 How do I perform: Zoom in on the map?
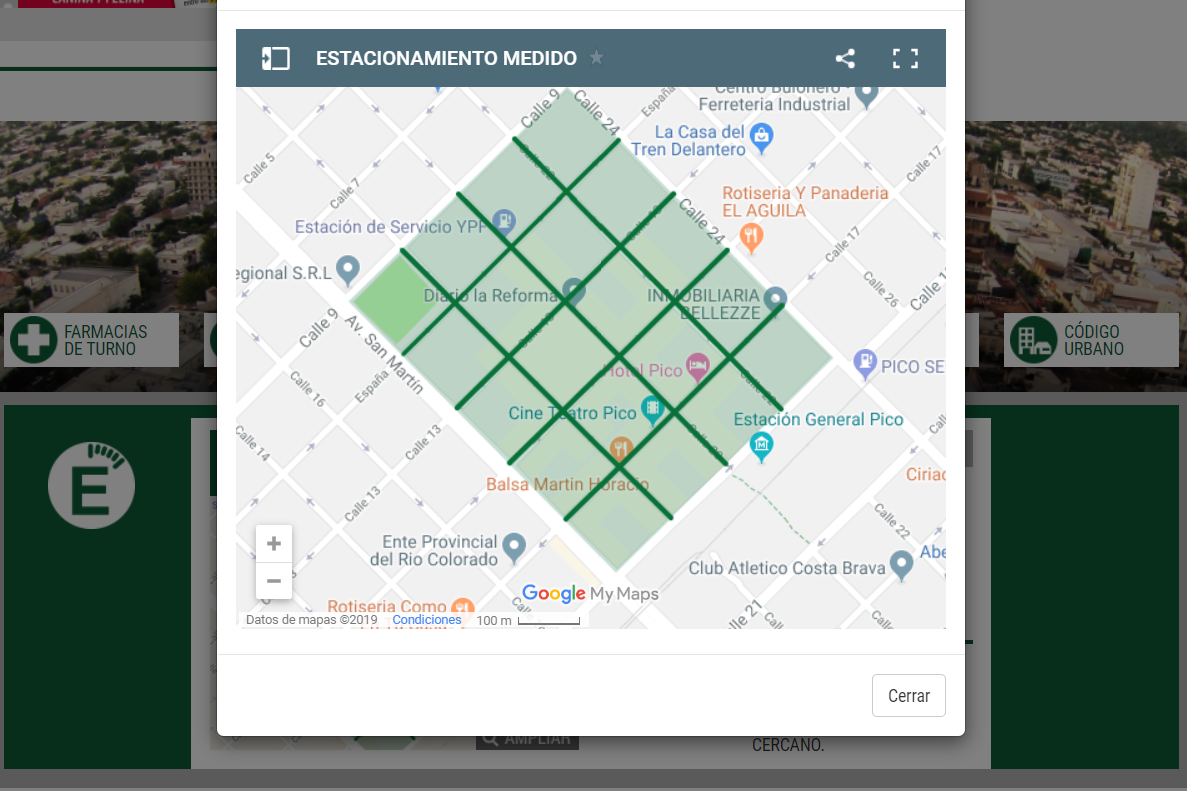coord(274,543)
